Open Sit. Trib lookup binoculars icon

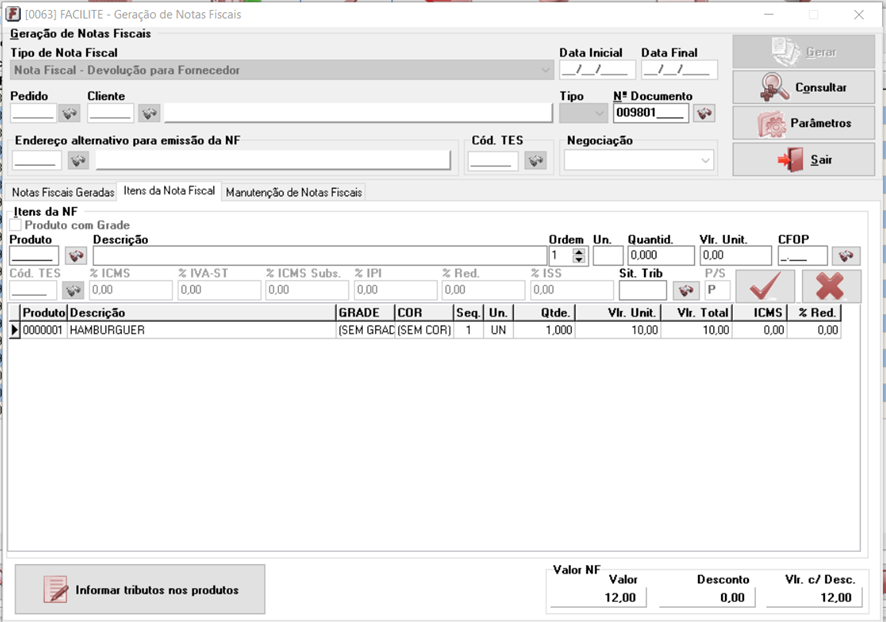685,290
